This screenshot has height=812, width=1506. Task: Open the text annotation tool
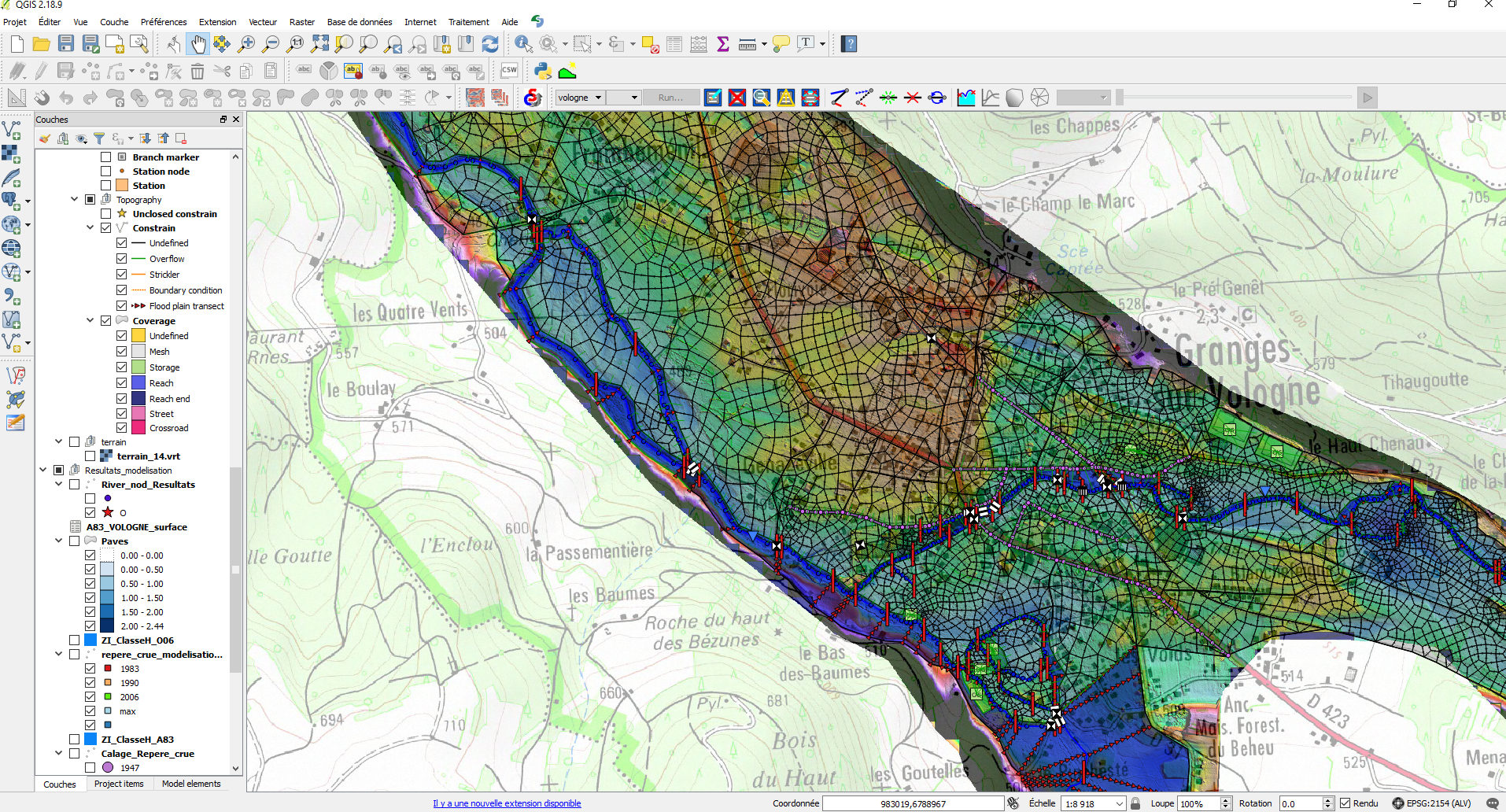click(x=806, y=44)
